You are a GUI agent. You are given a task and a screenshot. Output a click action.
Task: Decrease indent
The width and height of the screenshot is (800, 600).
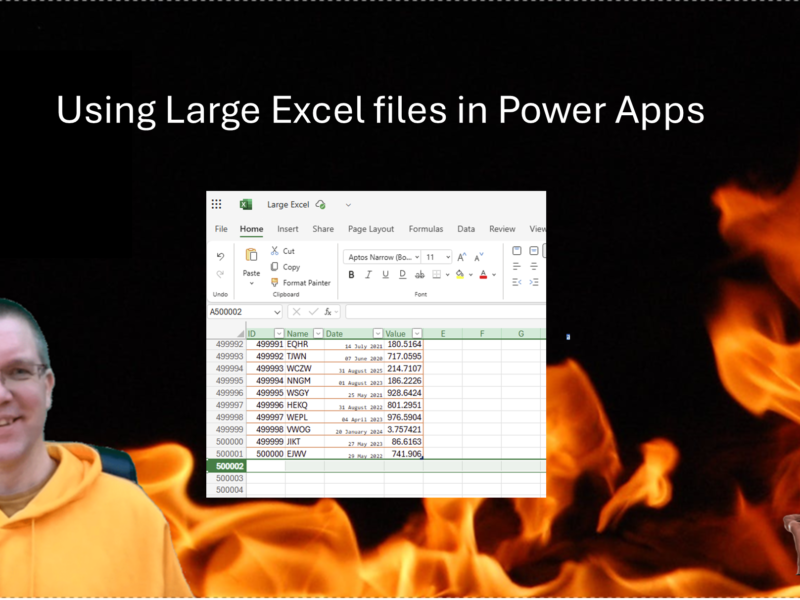tap(517, 282)
